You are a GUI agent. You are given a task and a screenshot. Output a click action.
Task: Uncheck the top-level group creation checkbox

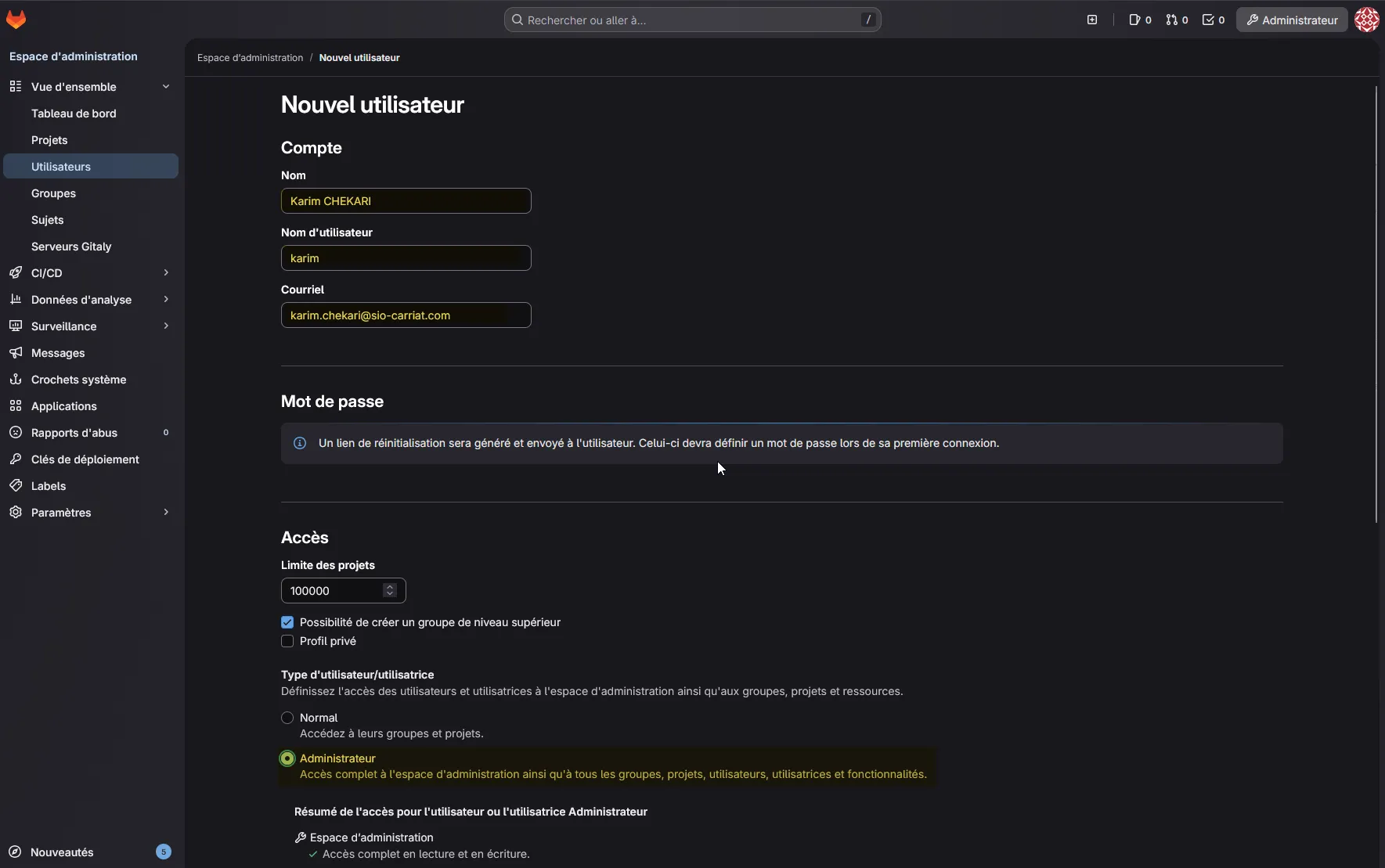point(287,622)
